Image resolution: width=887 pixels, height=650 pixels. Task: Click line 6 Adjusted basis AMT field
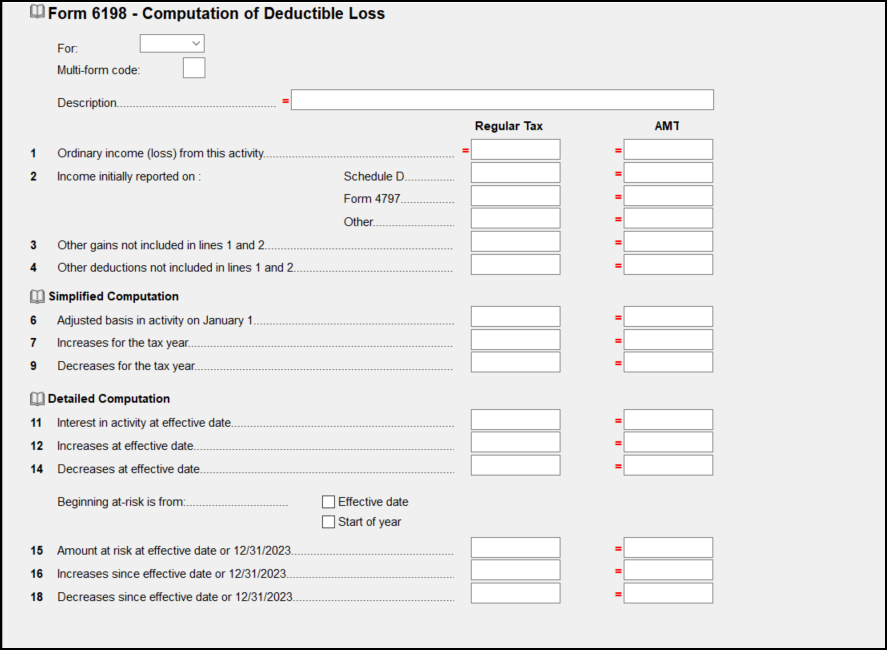(668, 317)
